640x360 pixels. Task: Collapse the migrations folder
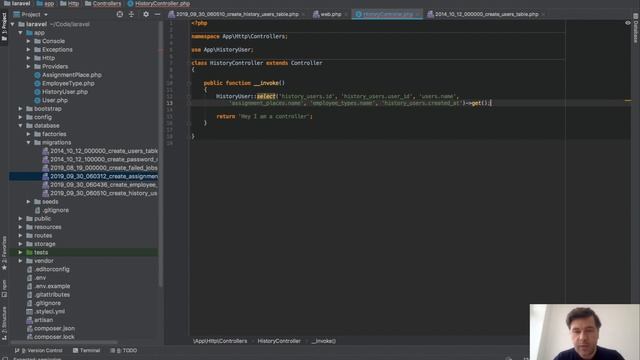click(29, 142)
